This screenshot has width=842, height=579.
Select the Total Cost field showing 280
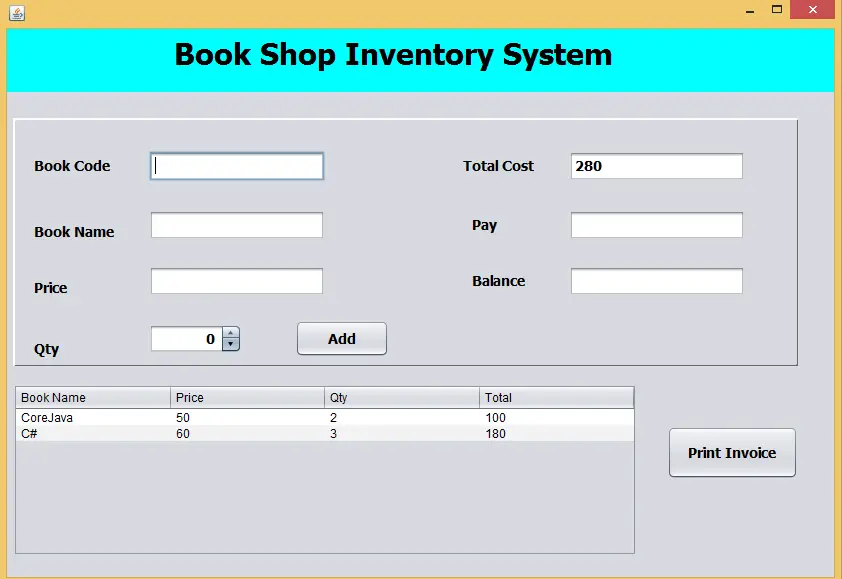[656, 165]
